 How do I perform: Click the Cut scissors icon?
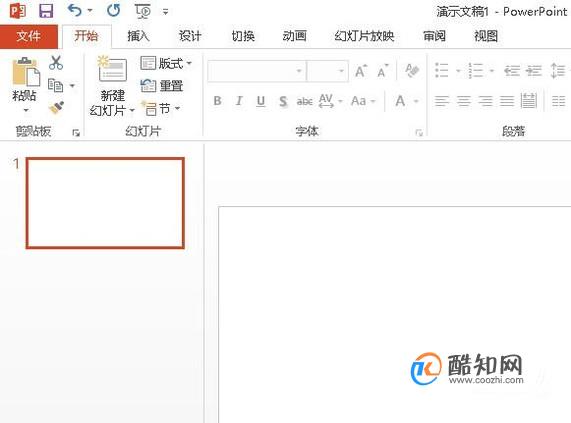tap(56, 63)
